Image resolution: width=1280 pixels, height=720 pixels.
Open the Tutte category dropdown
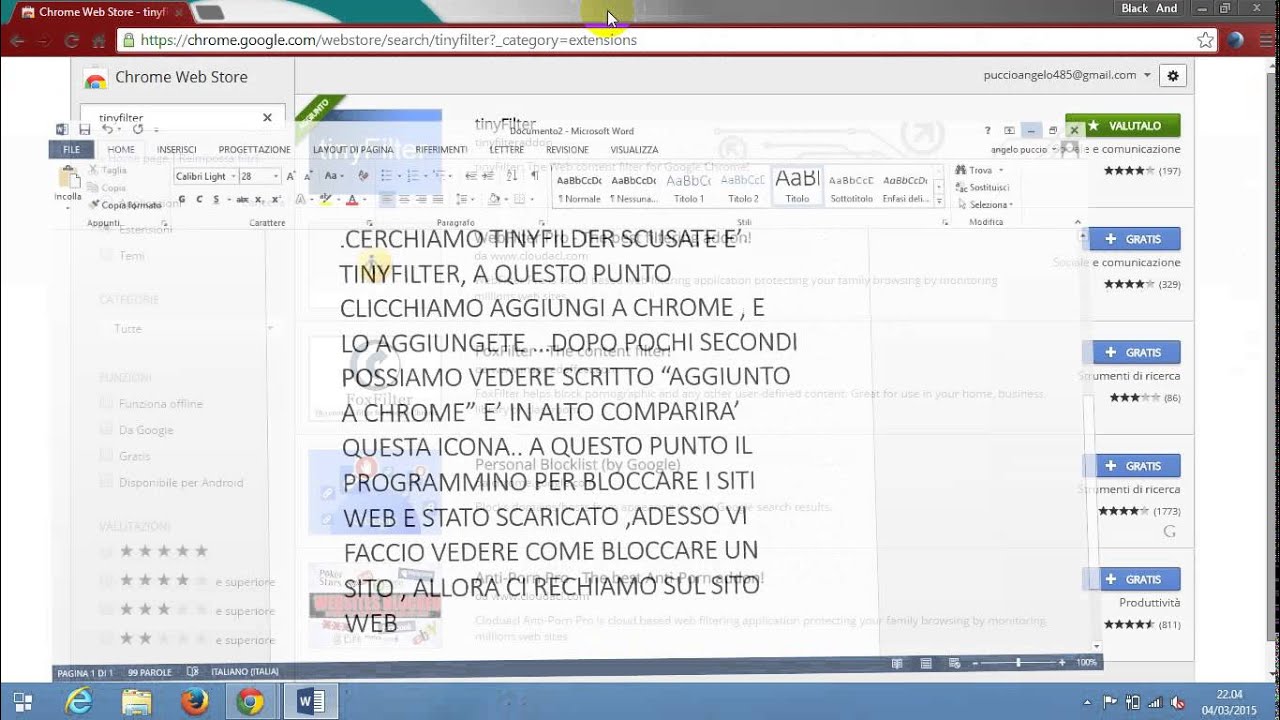(x=190, y=328)
